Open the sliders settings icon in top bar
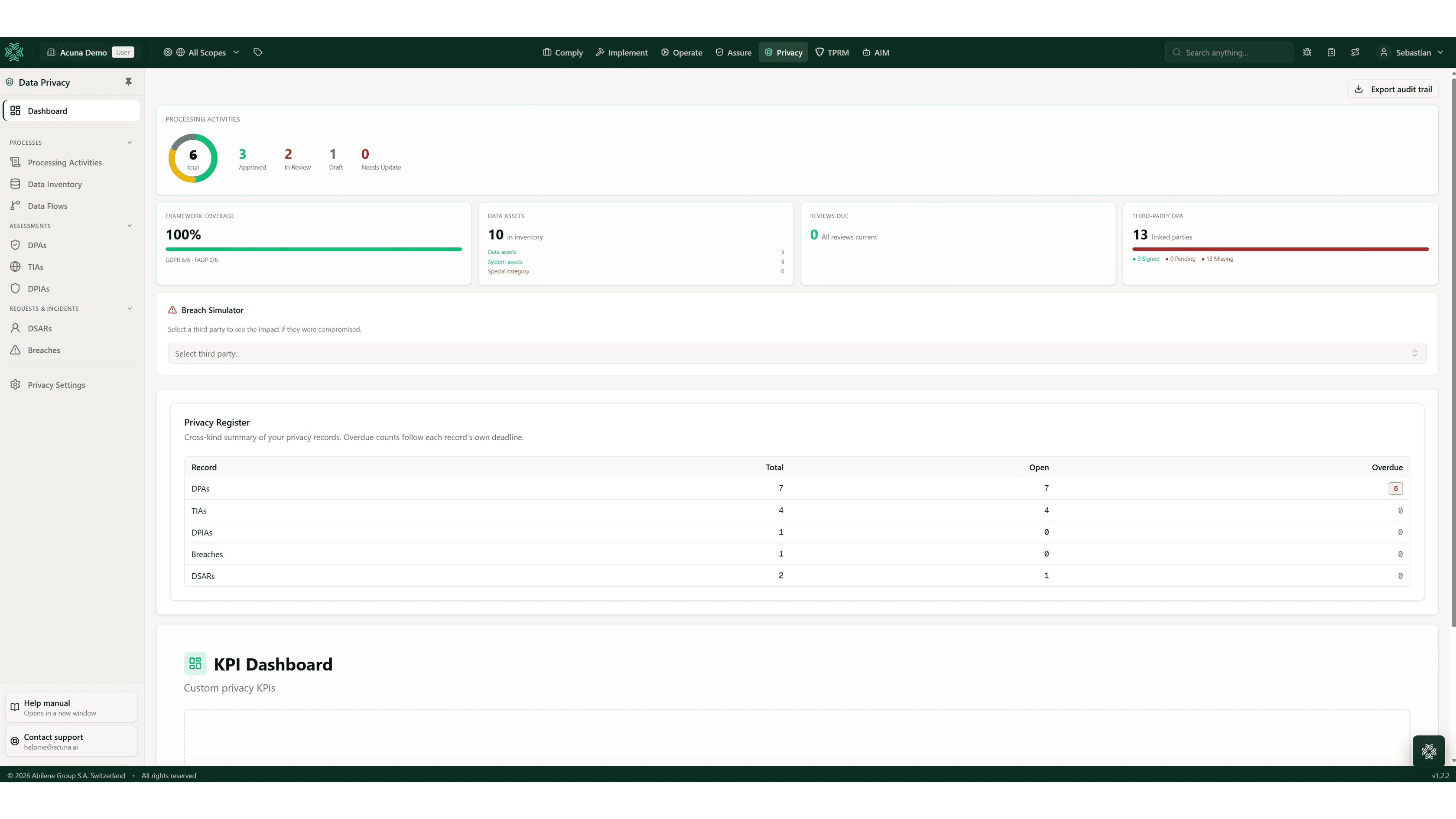Viewport: 1456px width, 819px height. (1355, 52)
